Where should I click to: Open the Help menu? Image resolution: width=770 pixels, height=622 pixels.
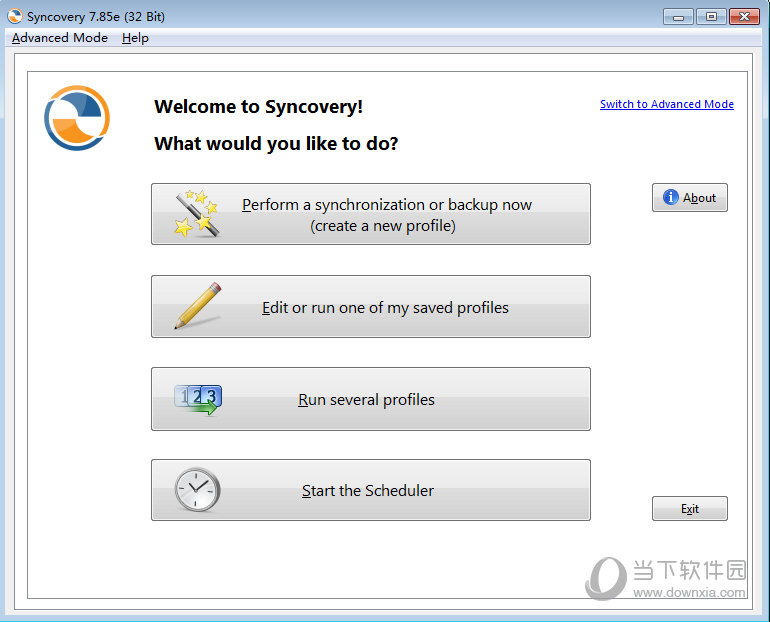pyautogui.click(x=135, y=38)
